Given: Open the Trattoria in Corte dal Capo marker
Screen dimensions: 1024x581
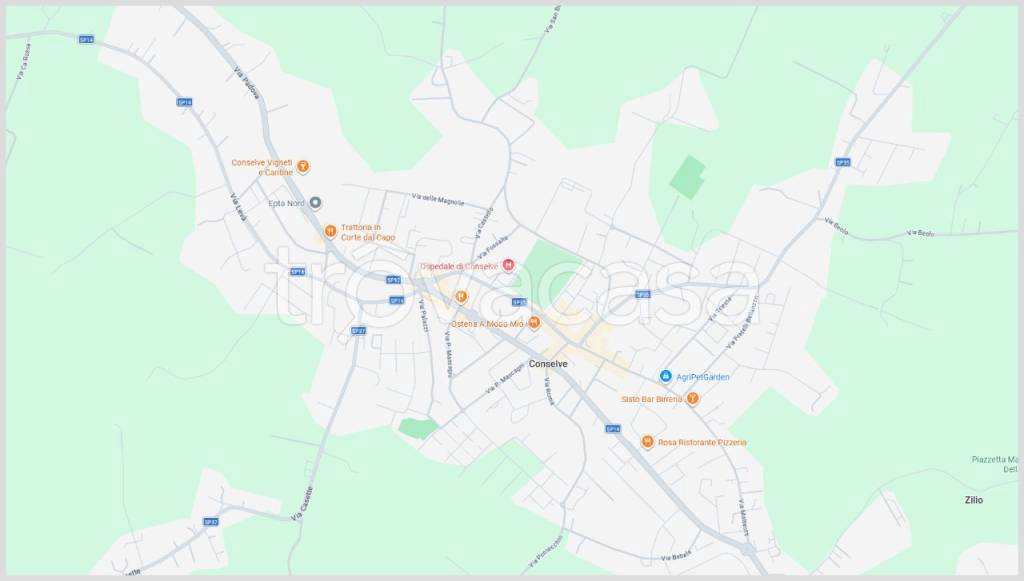Looking at the screenshot, I should (330, 231).
